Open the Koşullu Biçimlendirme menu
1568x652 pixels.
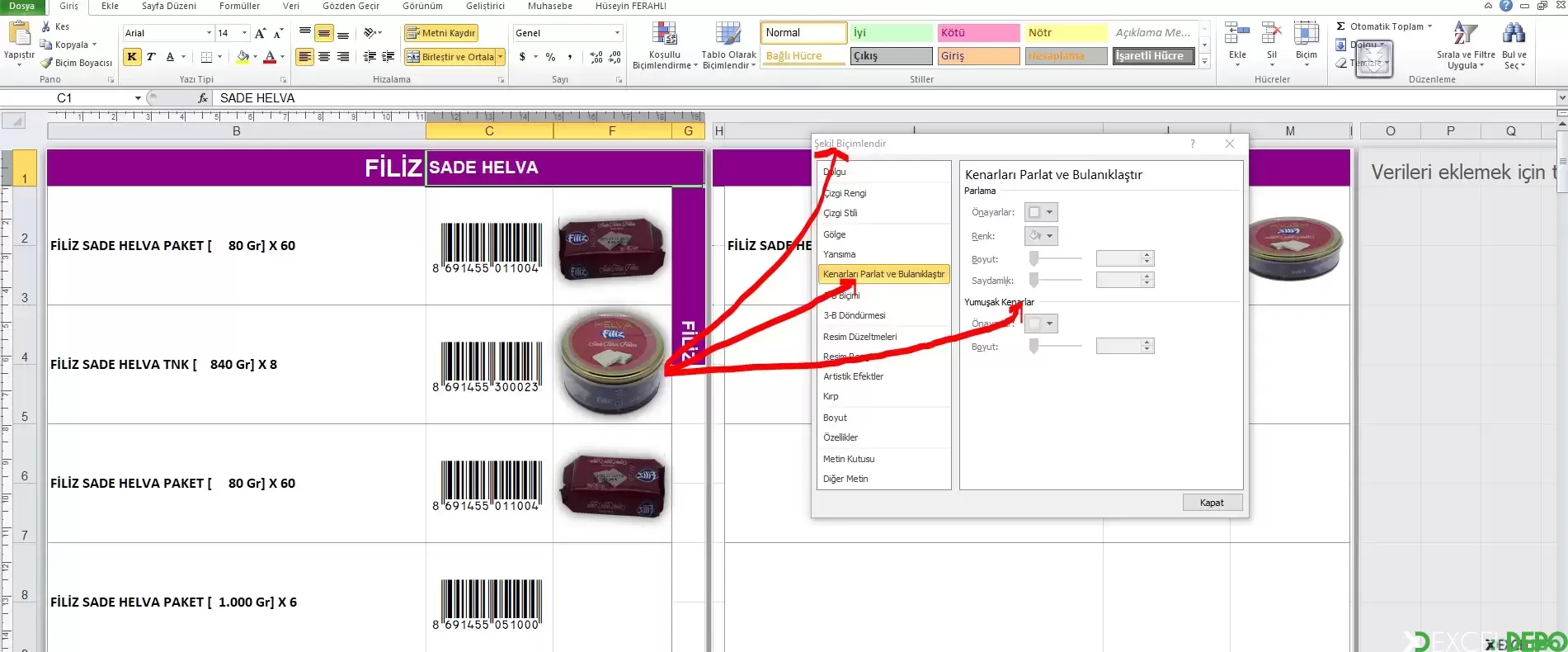click(x=665, y=45)
